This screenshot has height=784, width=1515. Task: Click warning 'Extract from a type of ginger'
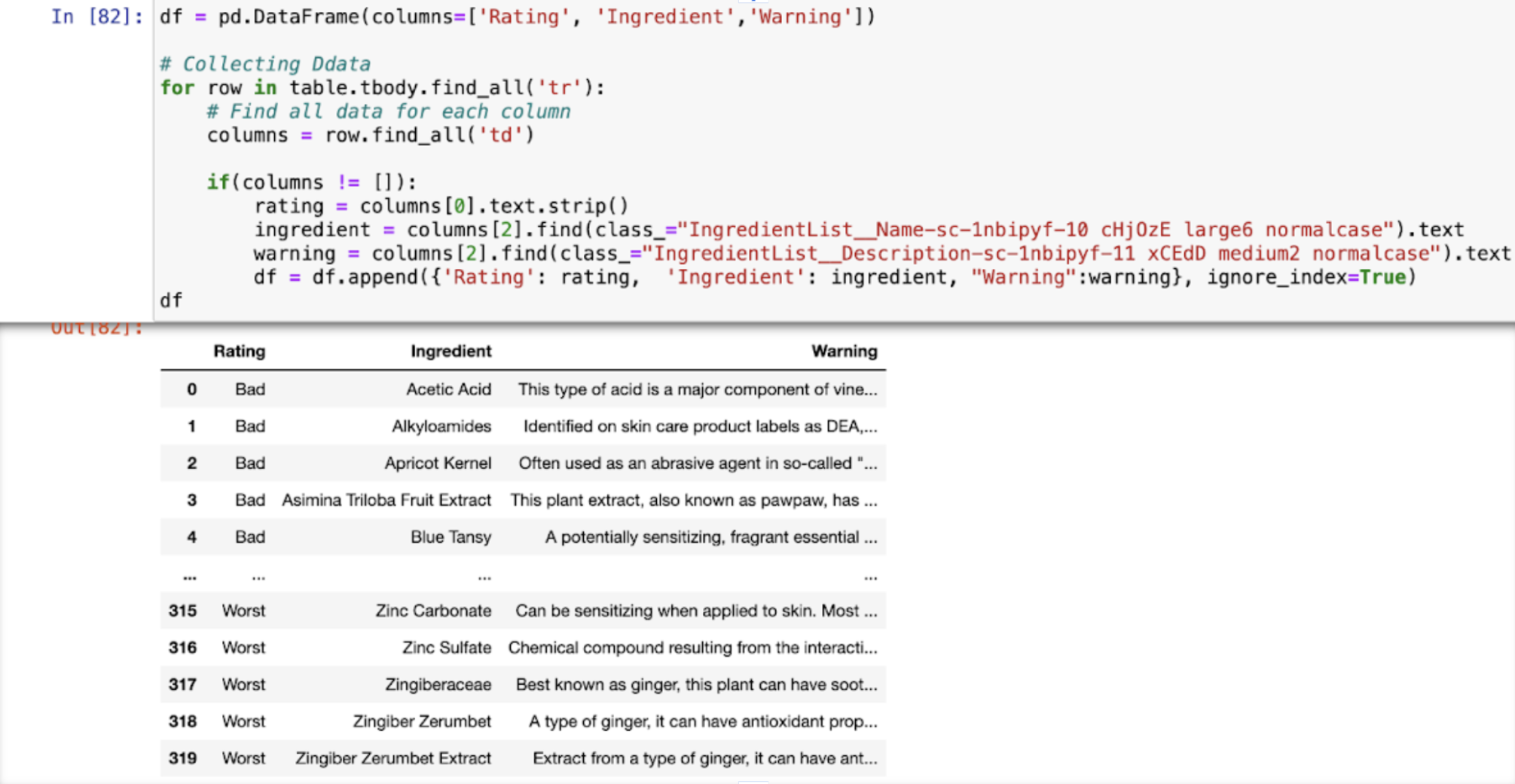705,758
